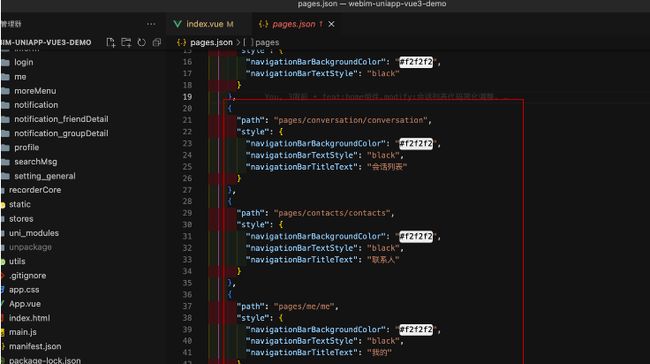Screen dimensions: 650x364
Task: Open the notification_groupDetail folder
Action: [x=61, y=133]
